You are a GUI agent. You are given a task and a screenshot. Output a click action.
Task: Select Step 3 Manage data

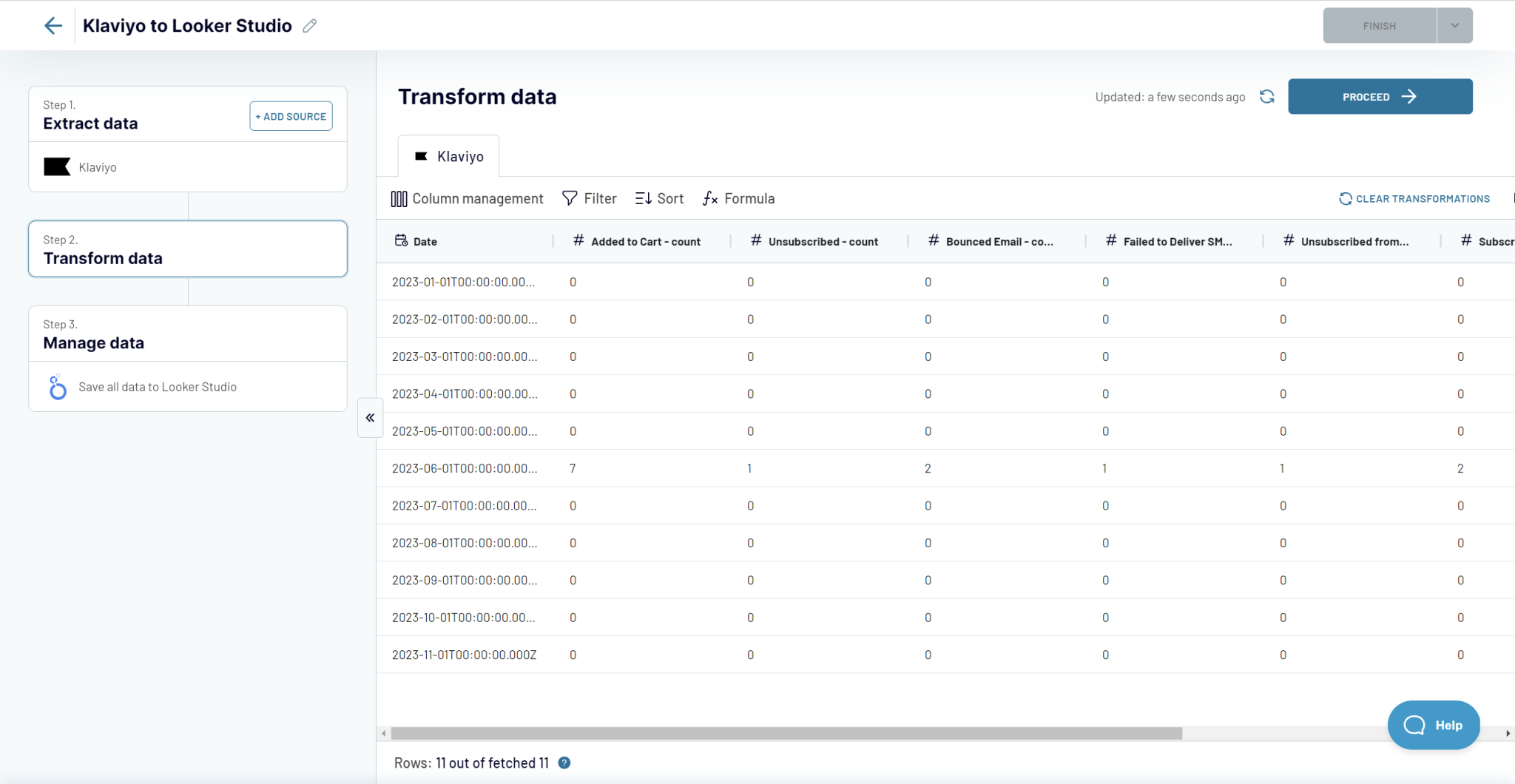[94, 342]
